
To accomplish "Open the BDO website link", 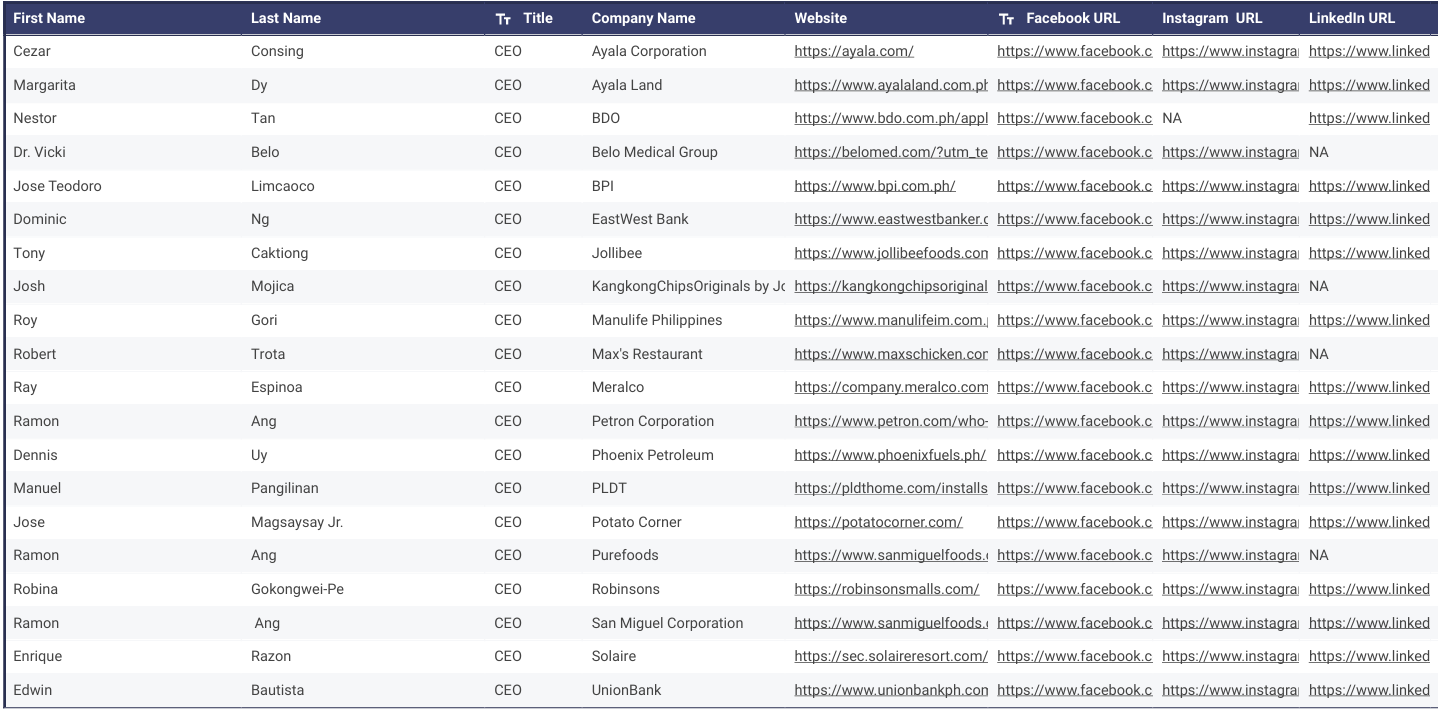I will (x=891, y=118).
